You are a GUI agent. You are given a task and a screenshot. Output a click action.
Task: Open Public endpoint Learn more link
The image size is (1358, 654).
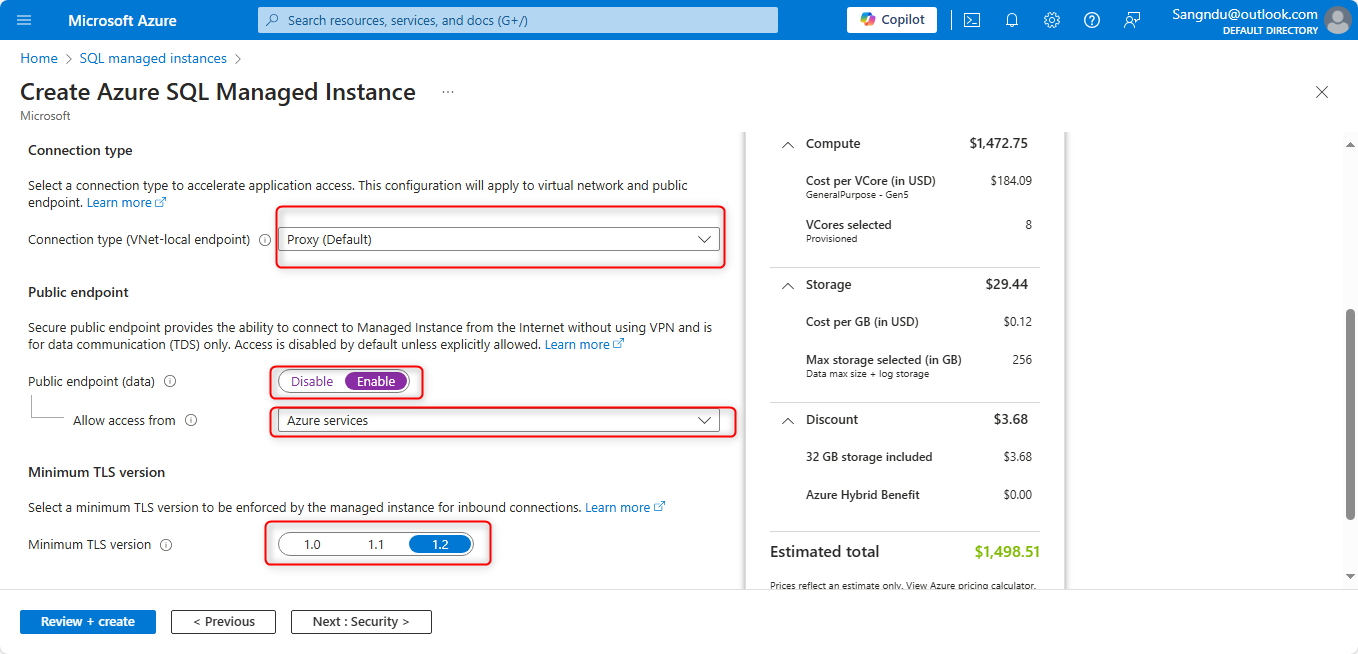pos(584,345)
